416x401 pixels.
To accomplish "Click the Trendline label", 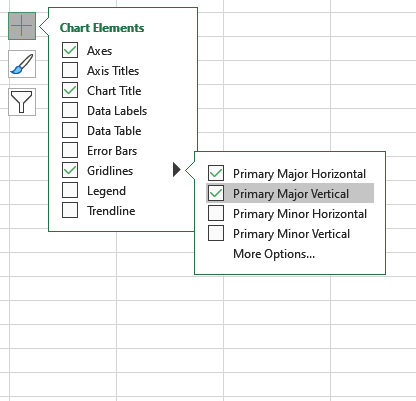I will click(111, 211).
